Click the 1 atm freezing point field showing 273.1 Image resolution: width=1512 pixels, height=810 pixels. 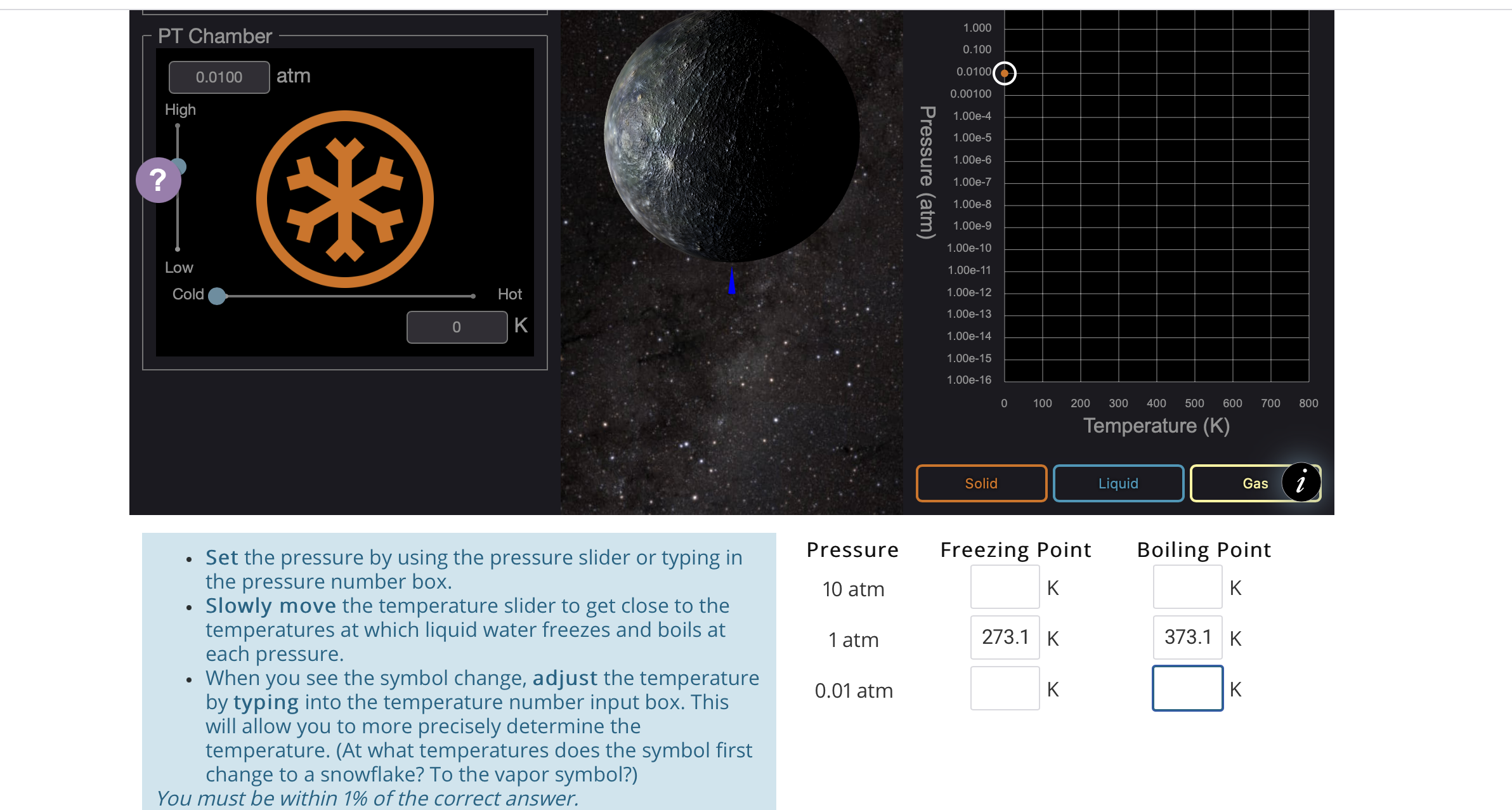coord(1005,637)
